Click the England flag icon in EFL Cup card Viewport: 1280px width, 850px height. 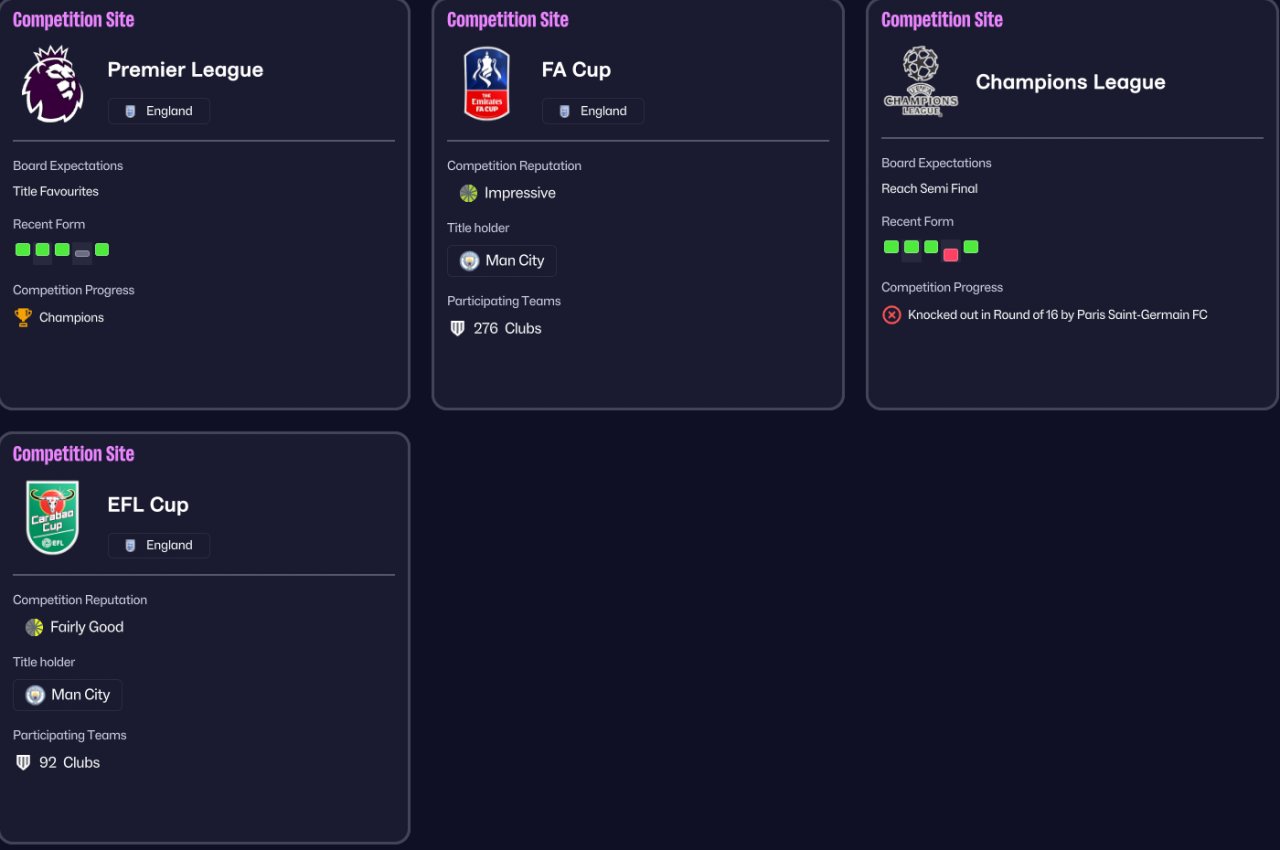(x=130, y=545)
